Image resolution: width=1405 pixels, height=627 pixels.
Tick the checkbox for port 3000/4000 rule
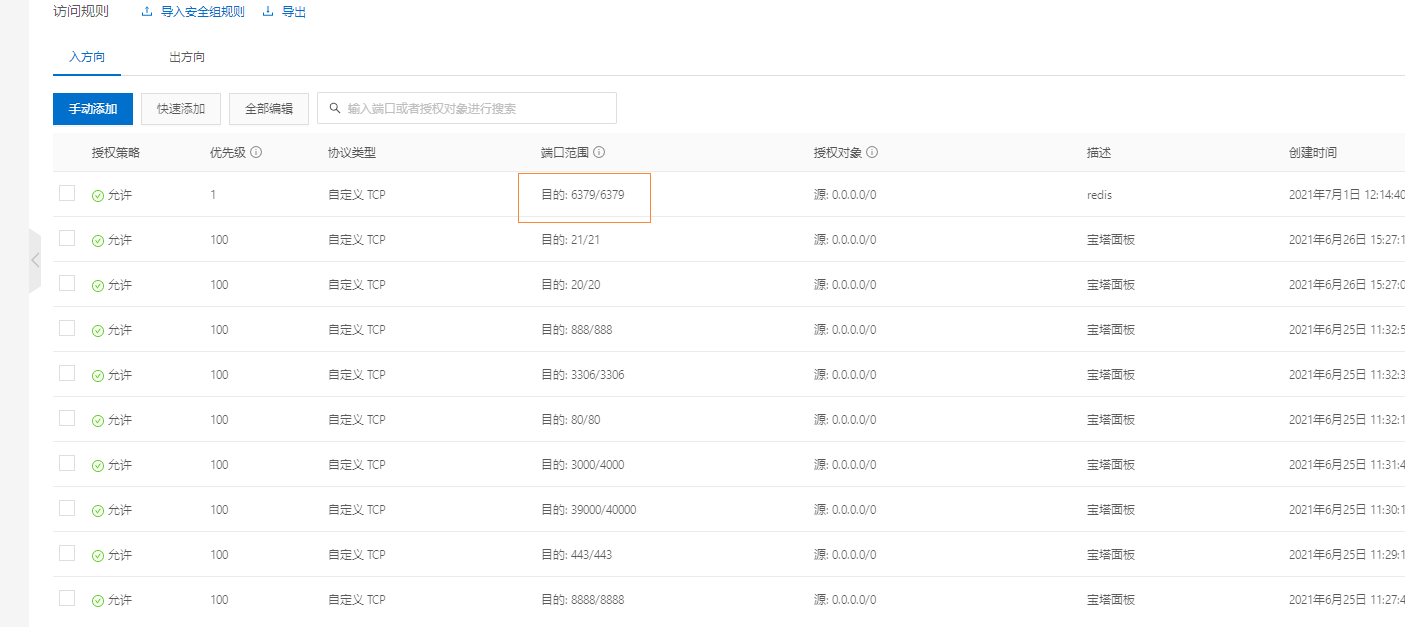click(67, 463)
